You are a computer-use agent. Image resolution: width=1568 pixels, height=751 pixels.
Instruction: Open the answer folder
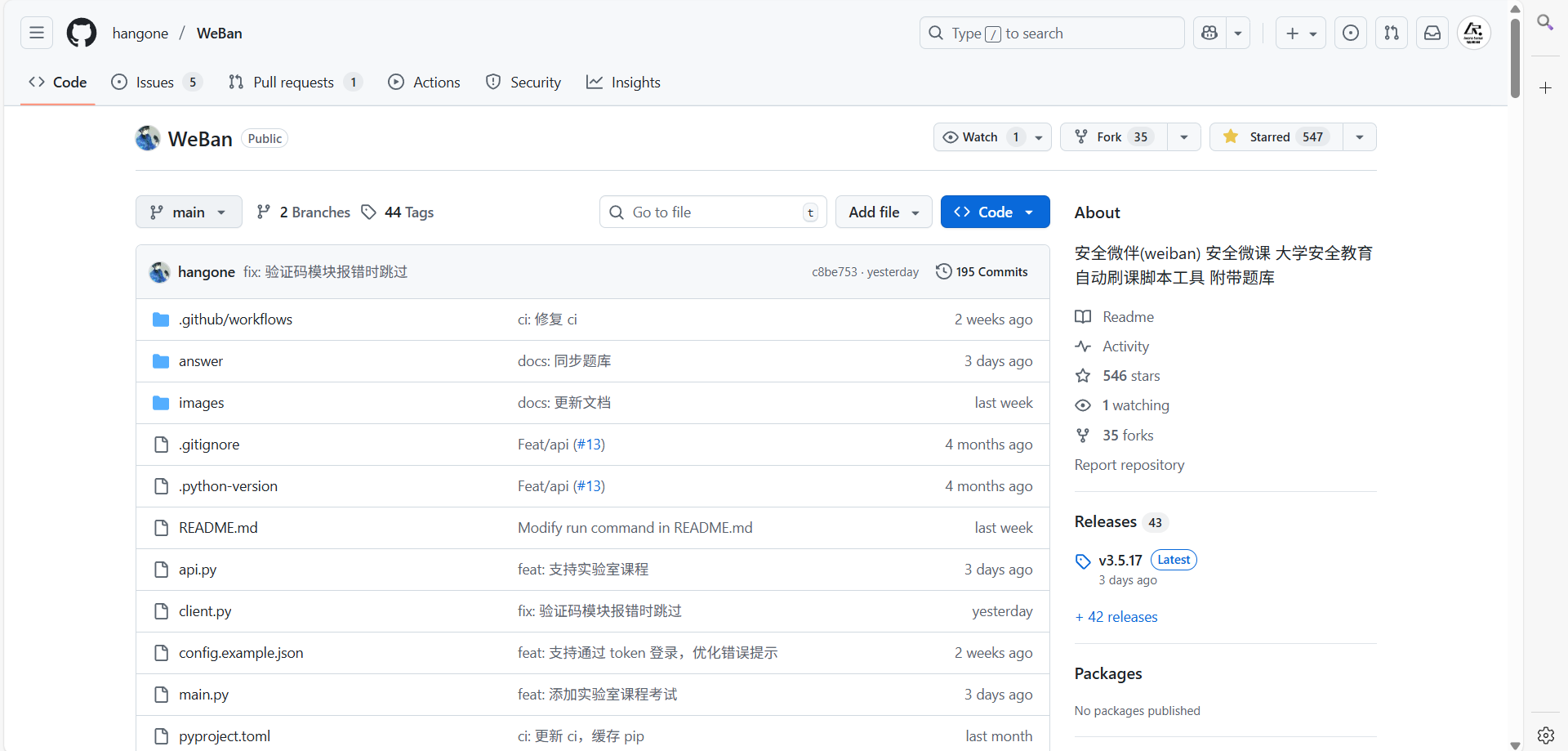pyautogui.click(x=201, y=361)
